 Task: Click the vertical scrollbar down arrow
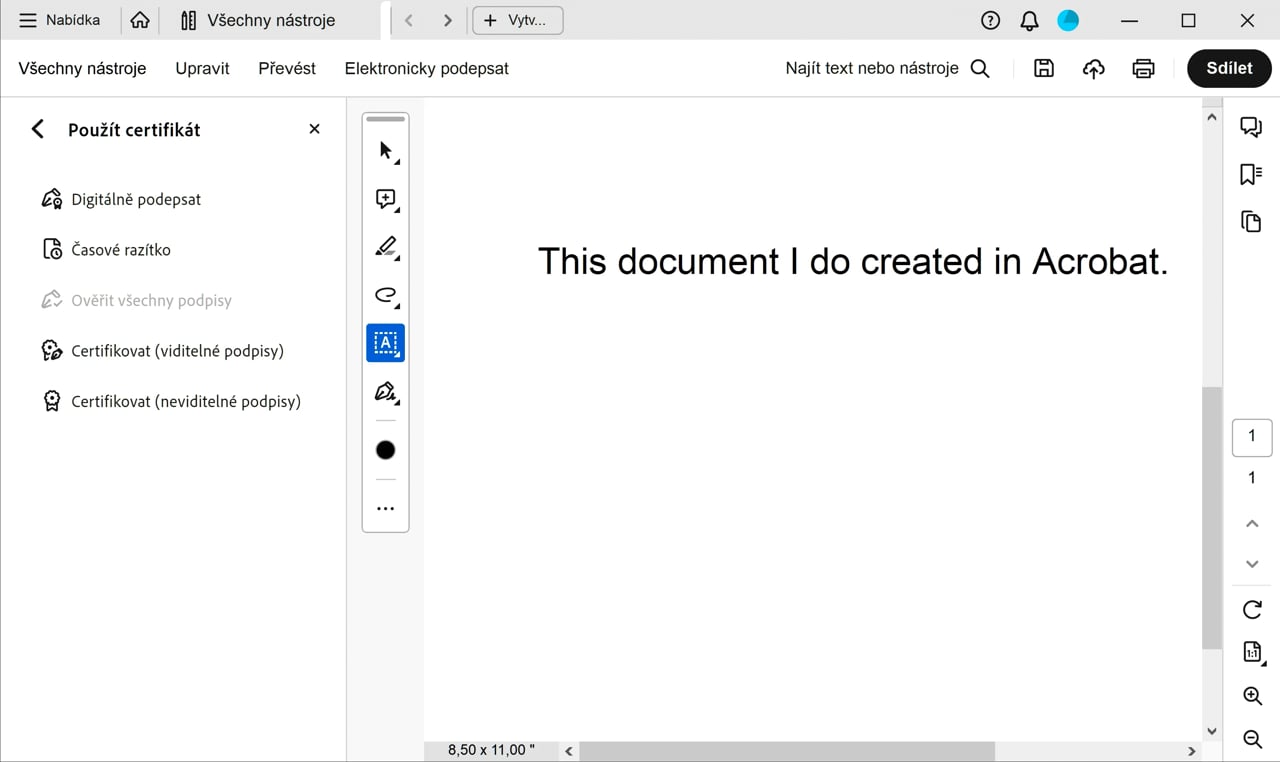(1212, 731)
